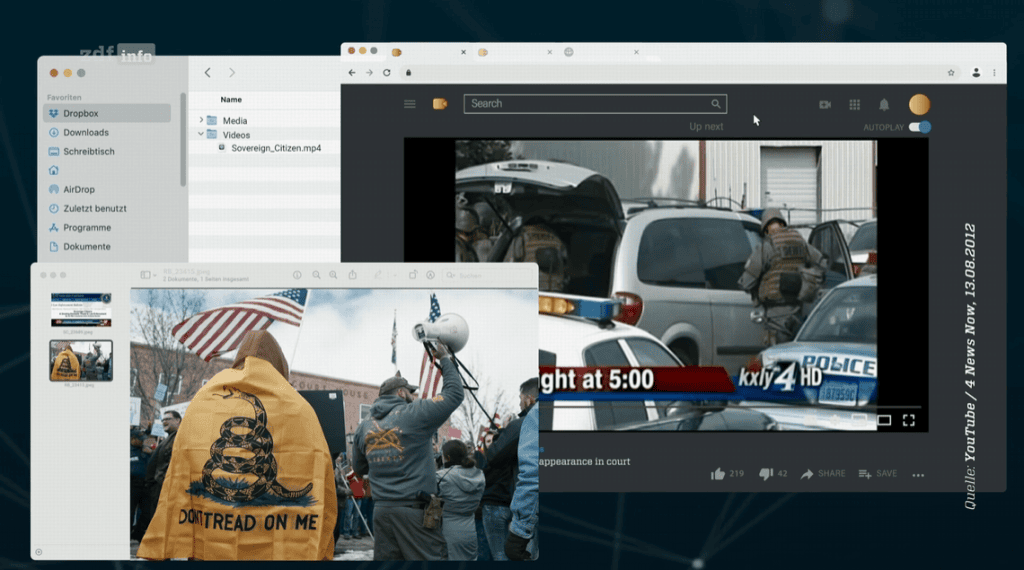
Task: Click the thumbs-up like icon
Action: click(x=717, y=474)
